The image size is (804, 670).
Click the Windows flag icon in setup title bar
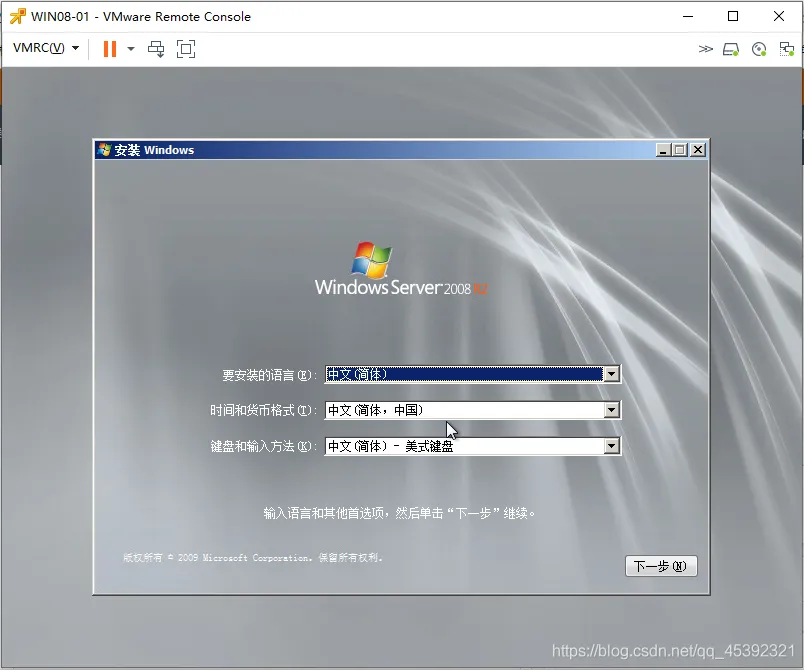[104, 150]
